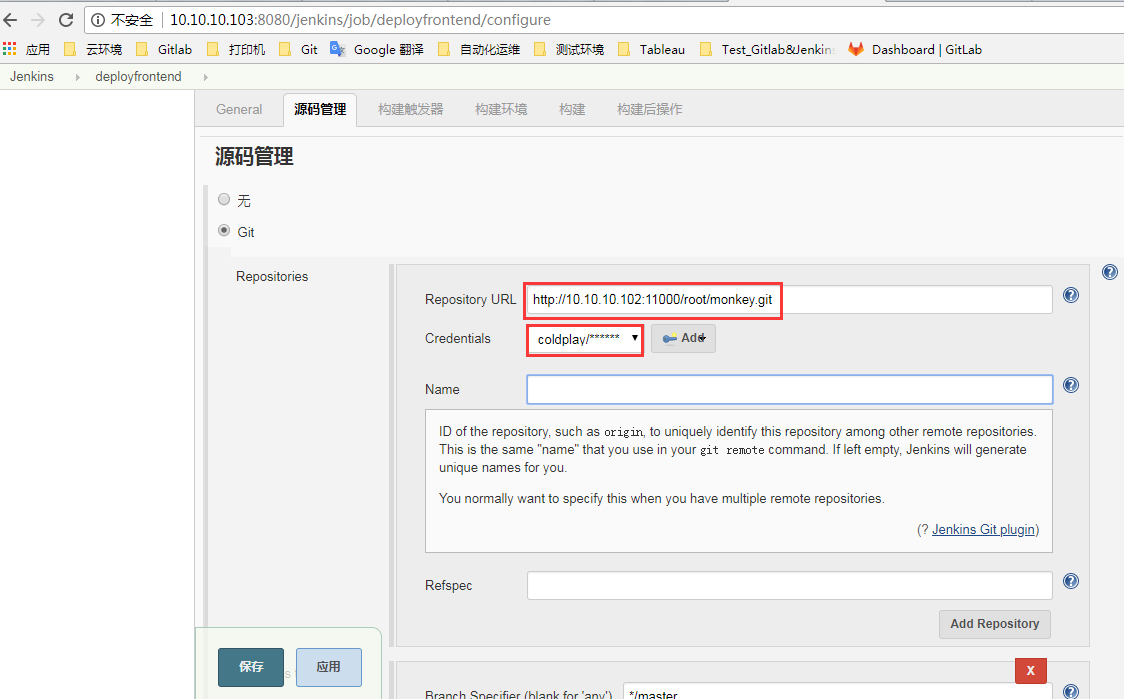Go to deployfrontend breadcrumb link
The width and height of the screenshot is (1124, 699).
pos(138,77)
